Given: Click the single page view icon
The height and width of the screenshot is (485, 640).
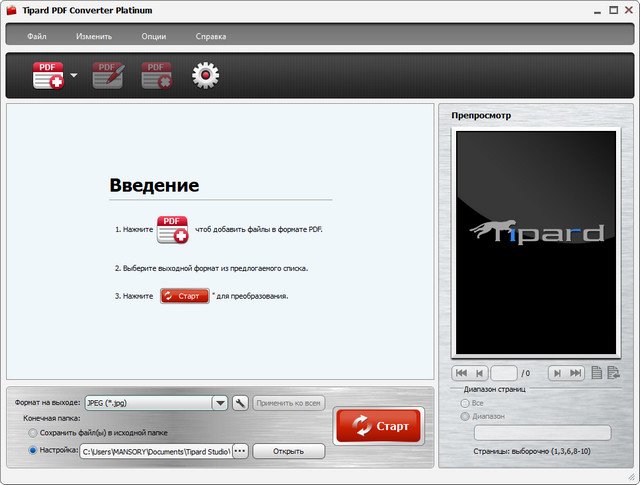Looking at the screenshot, I should click(x=596, y=372).
